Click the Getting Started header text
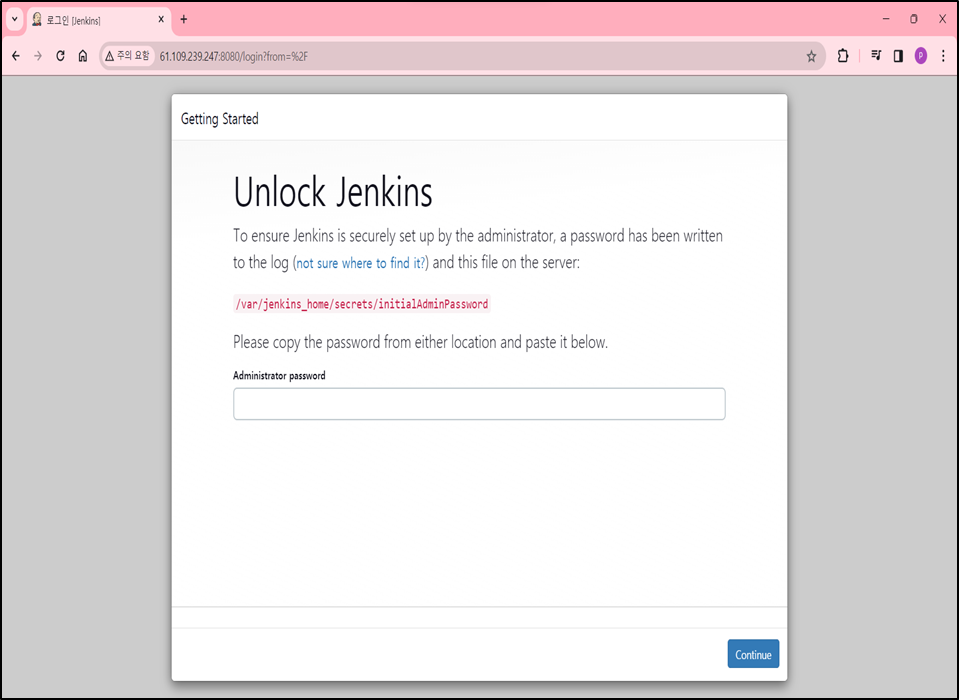The height and width of the screenshot is (700, 959). pos(220,119)
